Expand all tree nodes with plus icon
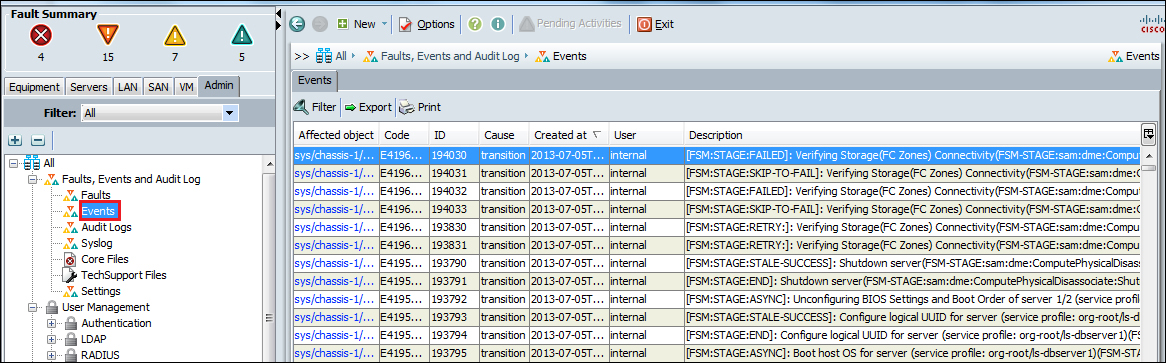 pos(15,140)
